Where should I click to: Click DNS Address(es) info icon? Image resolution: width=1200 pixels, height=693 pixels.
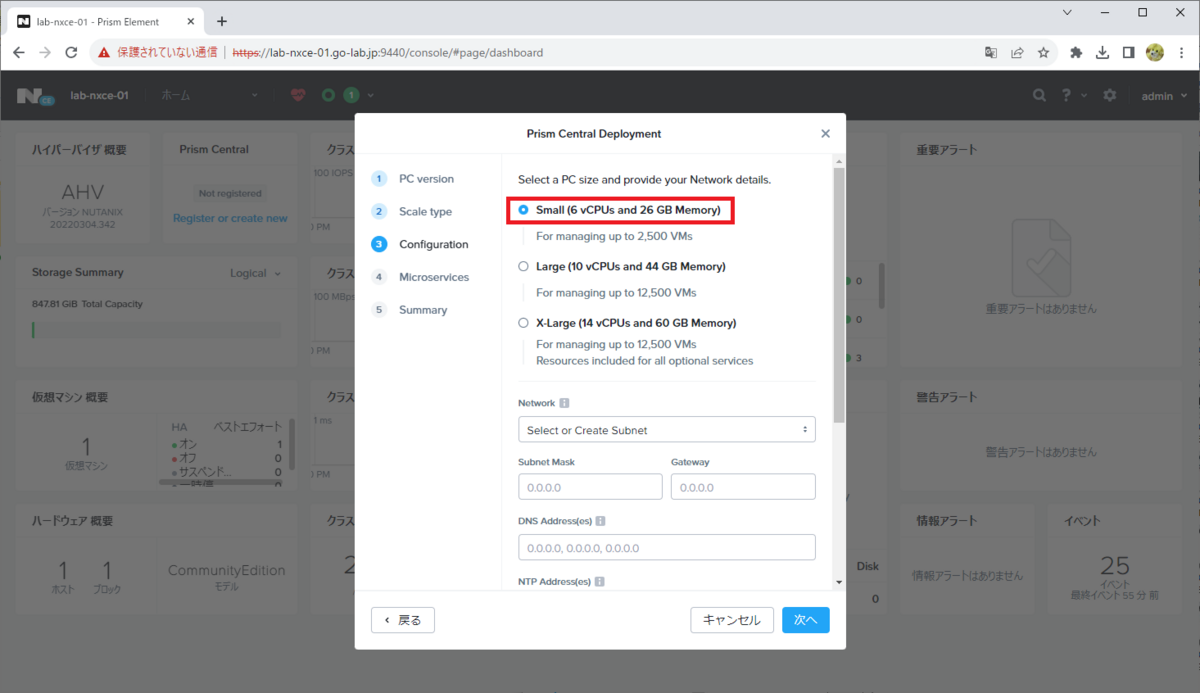pos(600,521)
